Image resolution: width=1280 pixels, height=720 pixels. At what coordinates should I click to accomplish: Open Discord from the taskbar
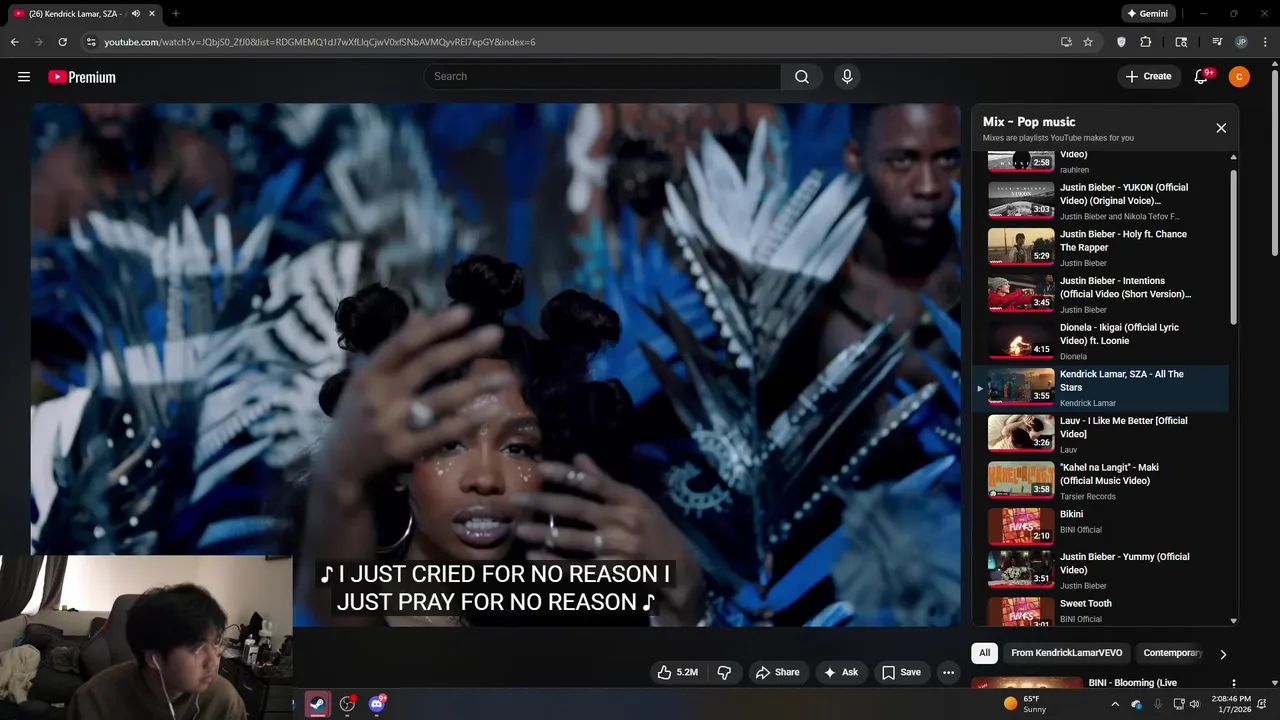[x=377, y=704]
